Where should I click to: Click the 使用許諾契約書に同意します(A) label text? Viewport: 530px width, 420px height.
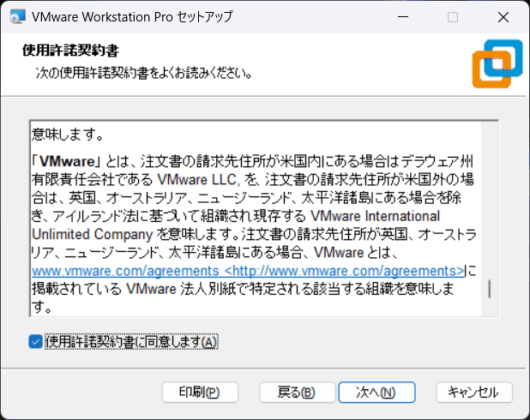pyautogui.click(x=131, y=342)
